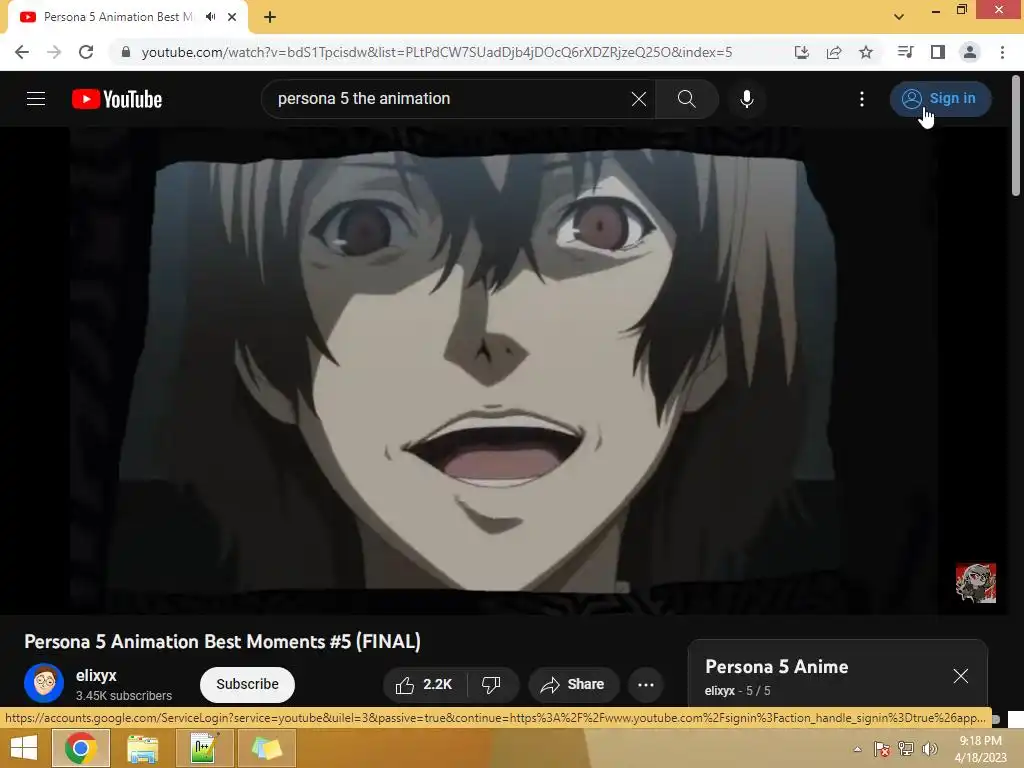Open the tab search dropdown
The height and width of the screenshot is (768, 1024).
[899, 17]
